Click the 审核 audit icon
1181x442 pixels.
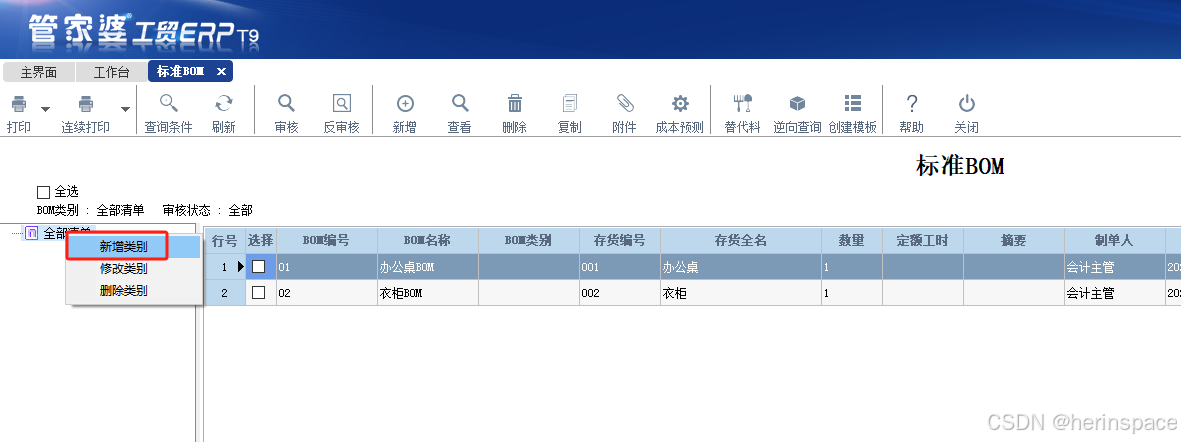287,103
